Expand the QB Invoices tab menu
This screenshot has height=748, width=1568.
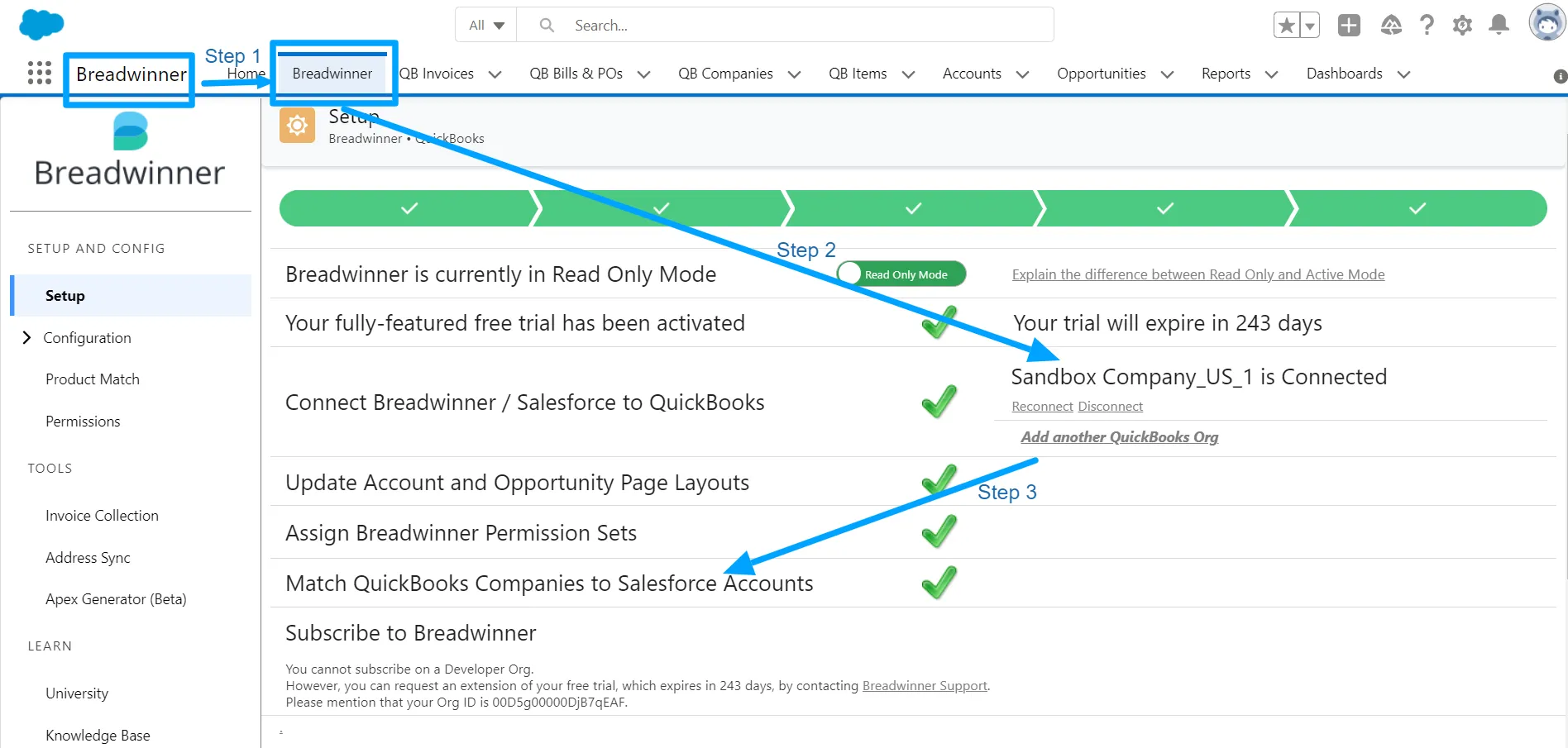(495, 74)
